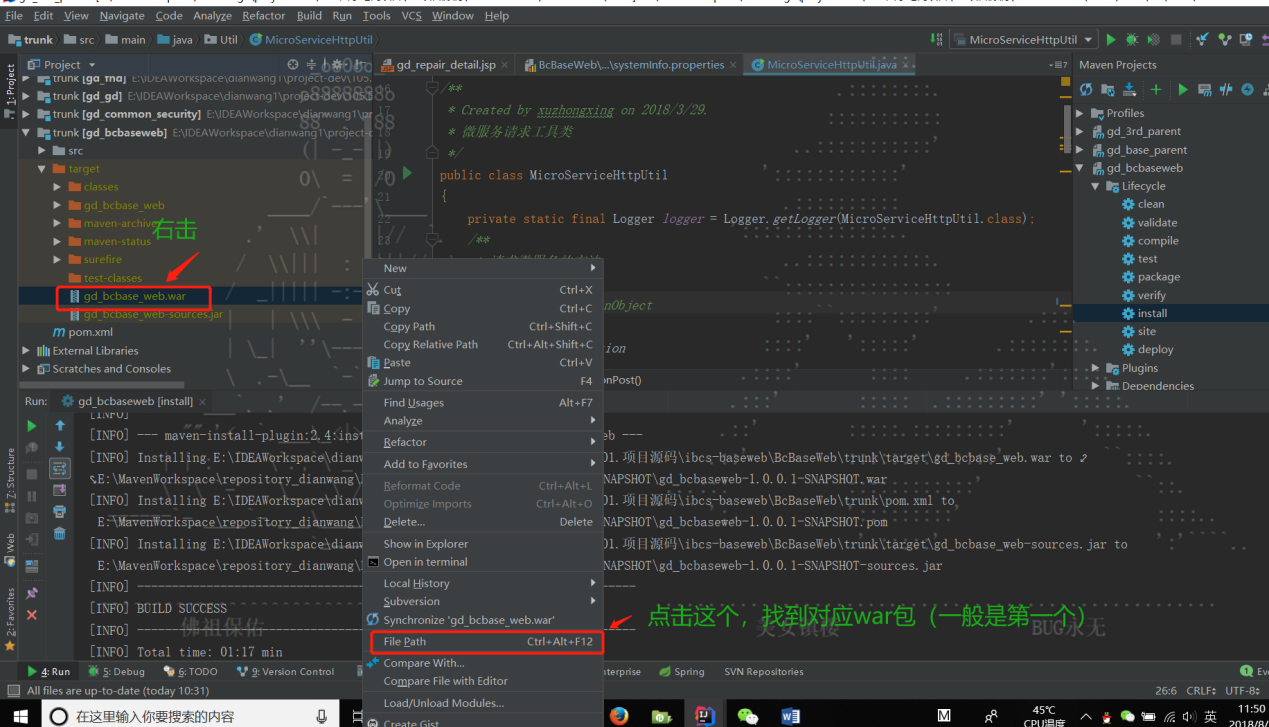Open the New submenu in context menu
Viewport: 1269px width, 727px height.
[484, 268]
